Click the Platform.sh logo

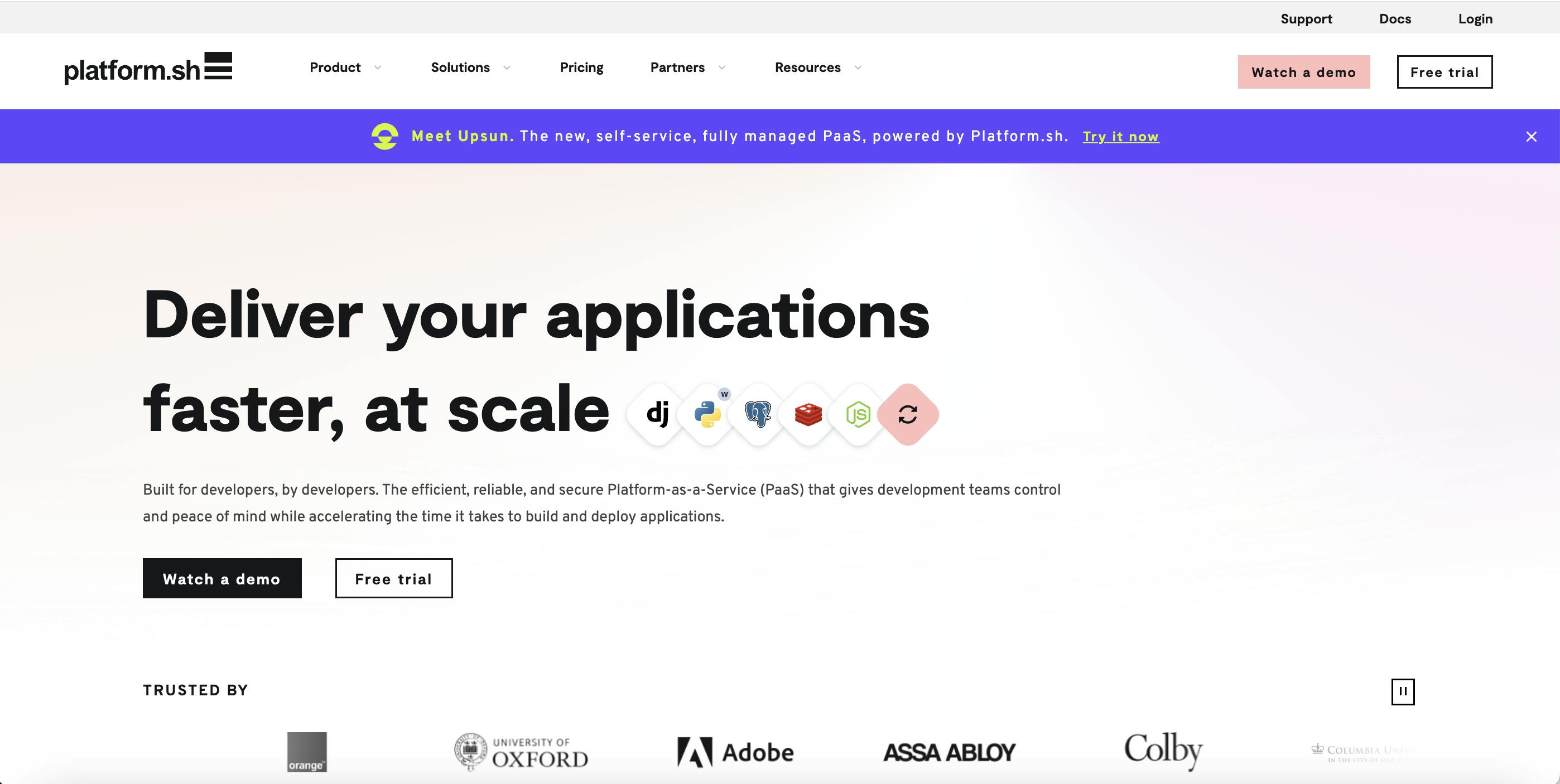click(x=148, y=69)
